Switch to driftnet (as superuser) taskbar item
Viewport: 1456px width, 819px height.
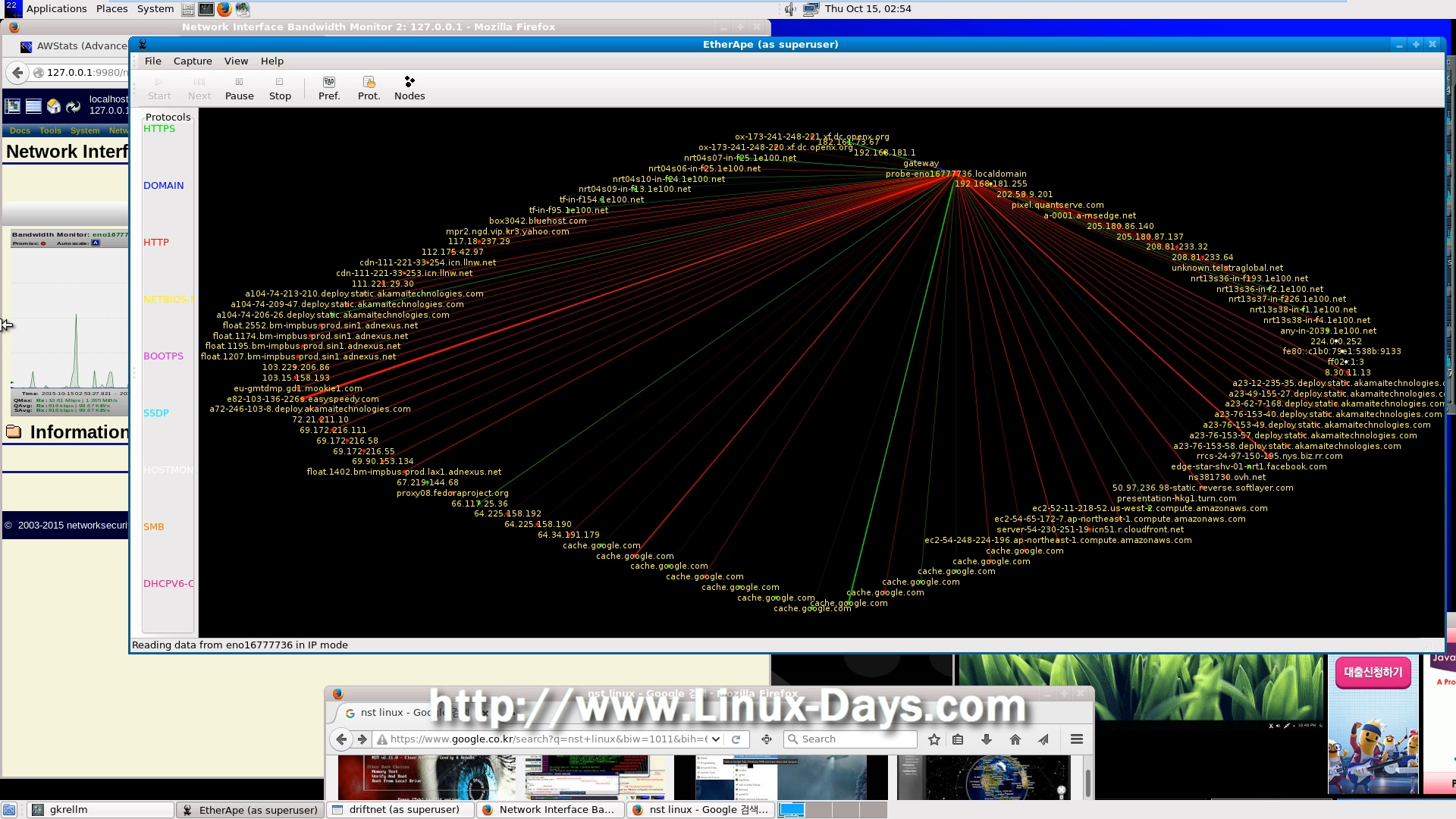pyautogui.click(x=400, y=809)
